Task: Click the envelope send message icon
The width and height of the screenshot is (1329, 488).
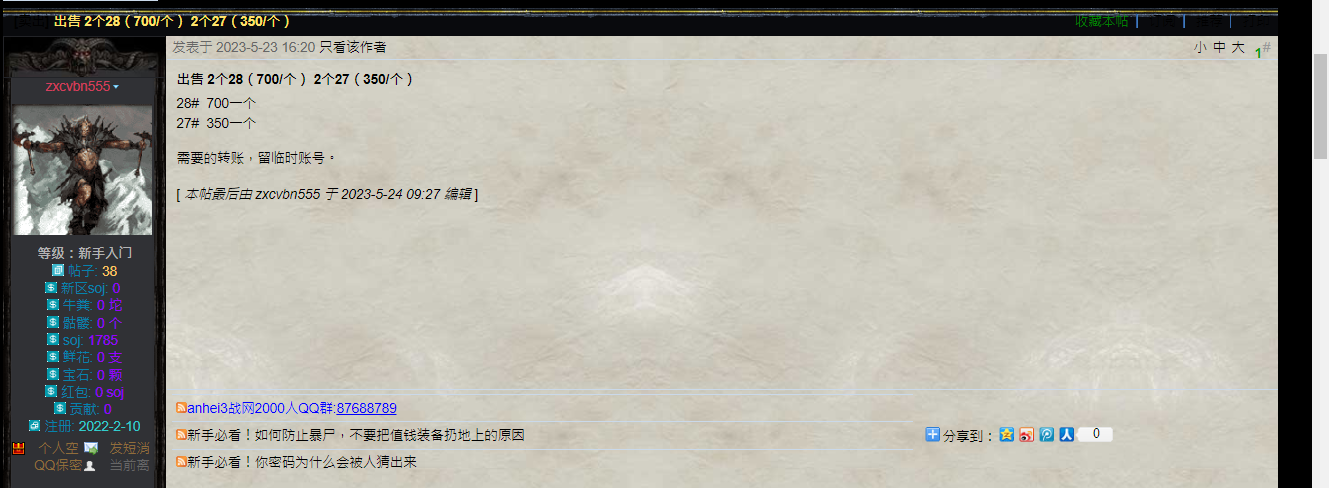Action: (91, 448)
